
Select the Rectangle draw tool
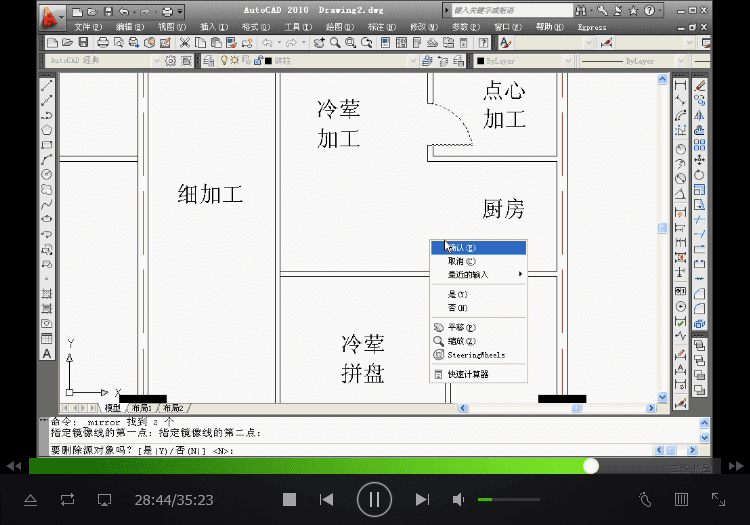point(46,145)
